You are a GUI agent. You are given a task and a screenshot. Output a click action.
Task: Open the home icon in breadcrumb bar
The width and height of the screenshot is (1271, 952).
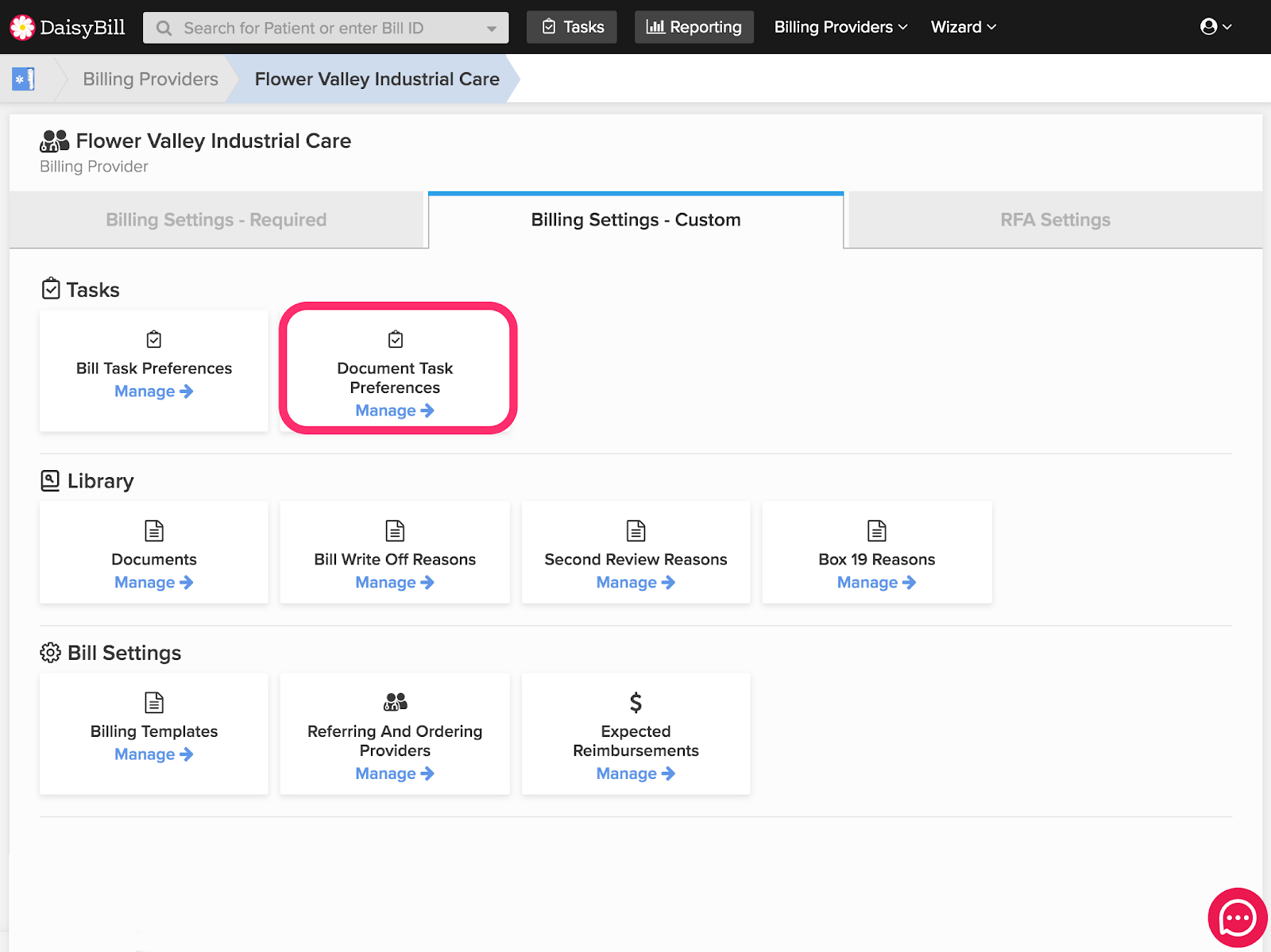click(x=23, y=79)
